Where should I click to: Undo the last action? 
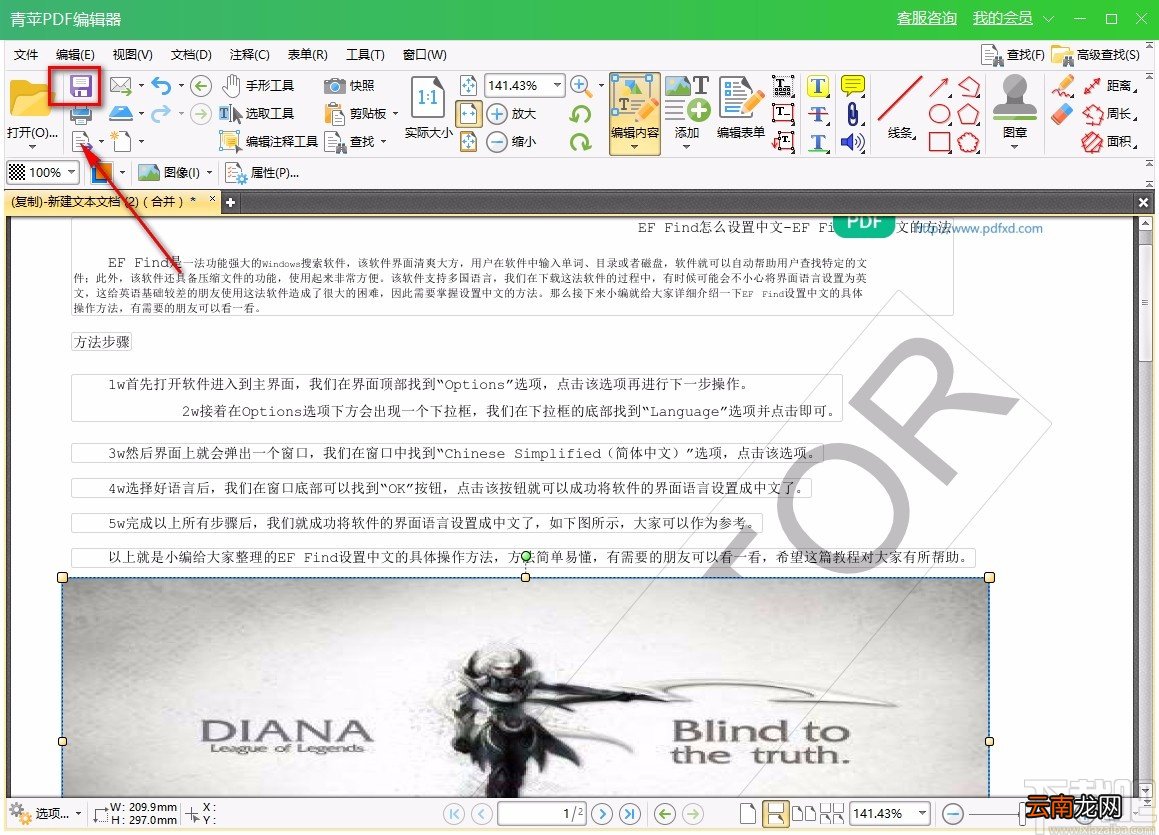click(x=161, y=85)
